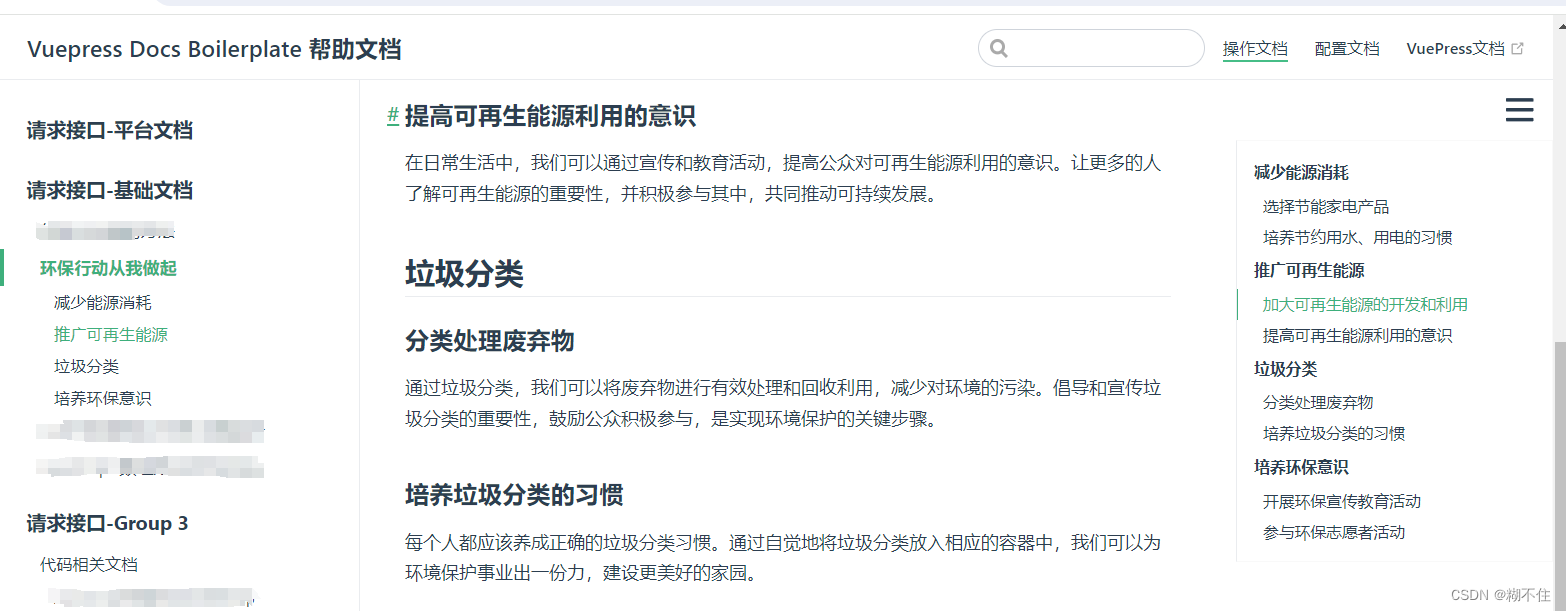This screenshot has width=1566, height=611.
Task: Click the 培养垃圾分类的习惯 subheading in article
Action: [514, 495]
